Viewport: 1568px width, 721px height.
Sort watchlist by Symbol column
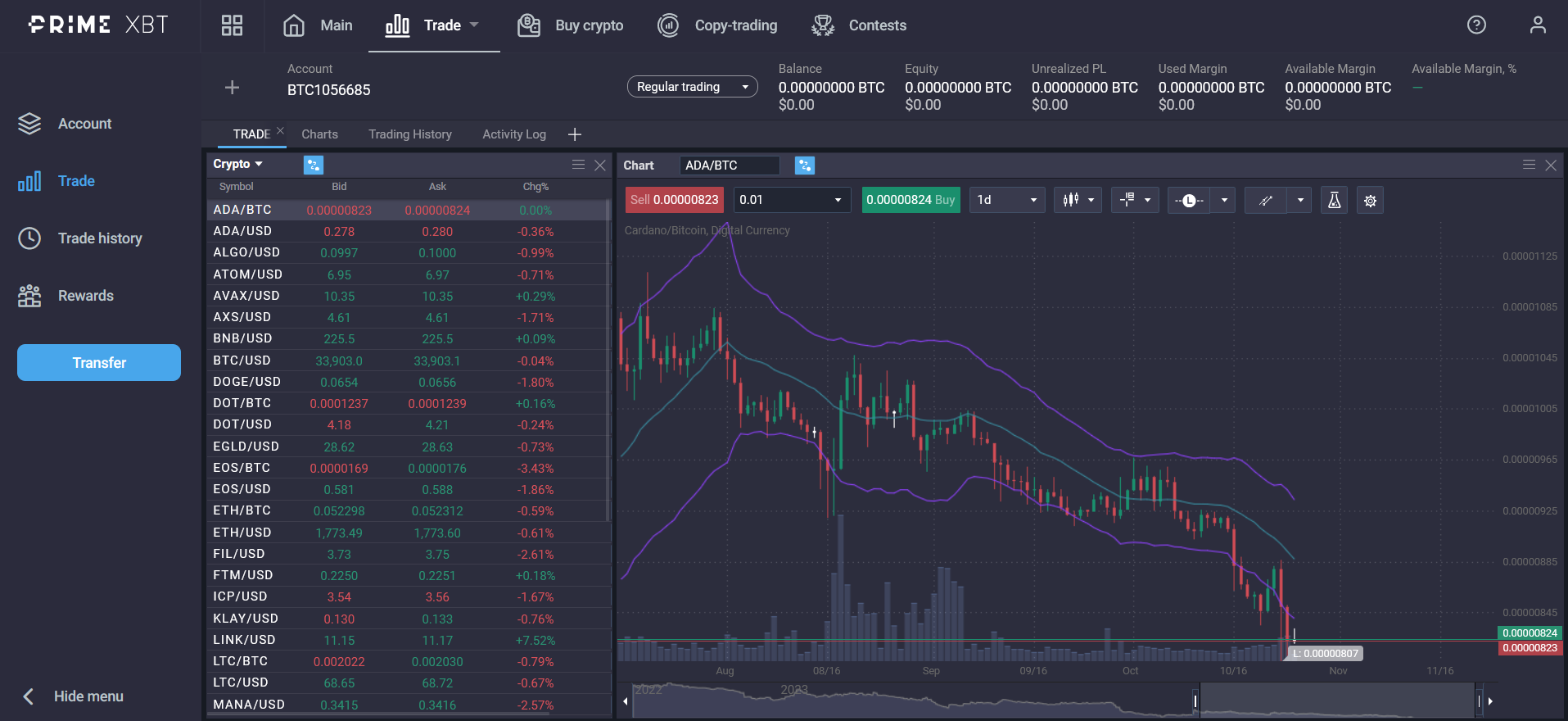point(236,187)
